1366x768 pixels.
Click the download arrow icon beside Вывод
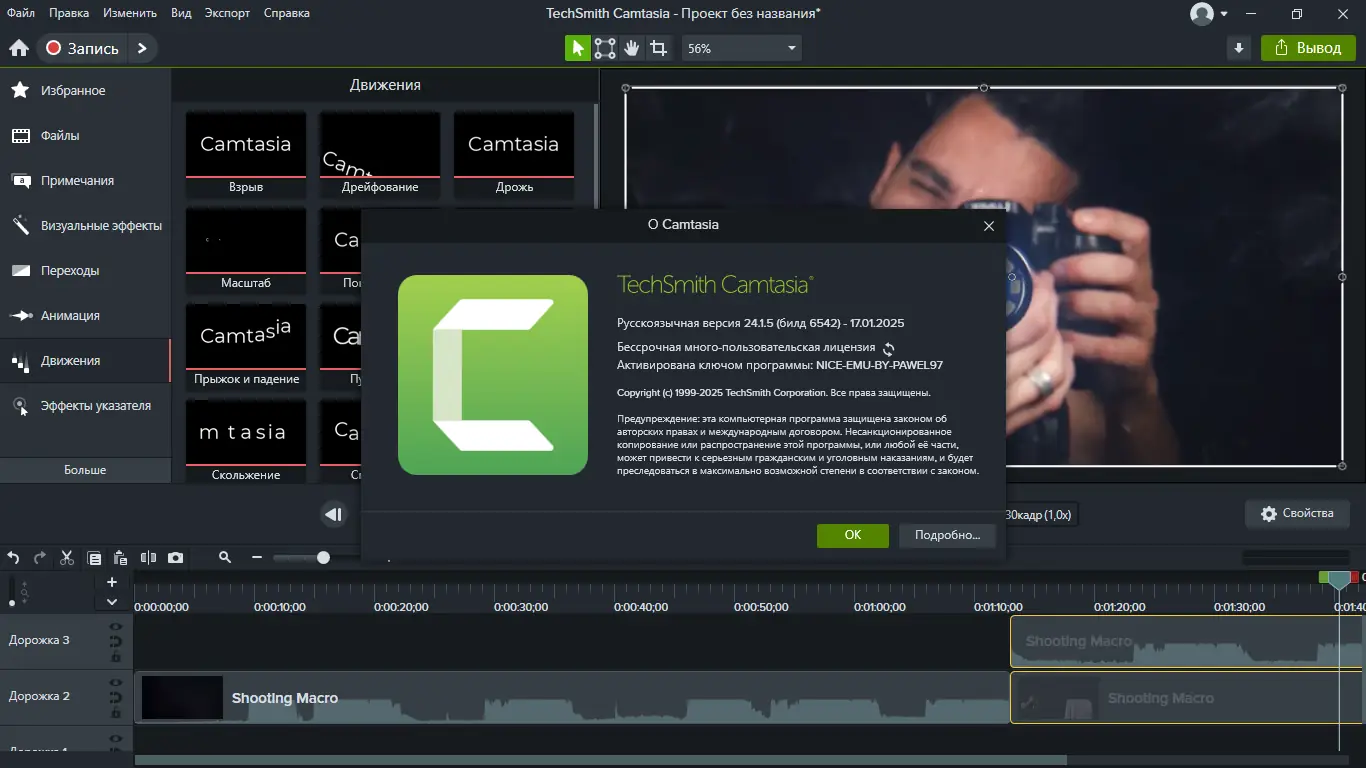click(x=1239, y=48)
